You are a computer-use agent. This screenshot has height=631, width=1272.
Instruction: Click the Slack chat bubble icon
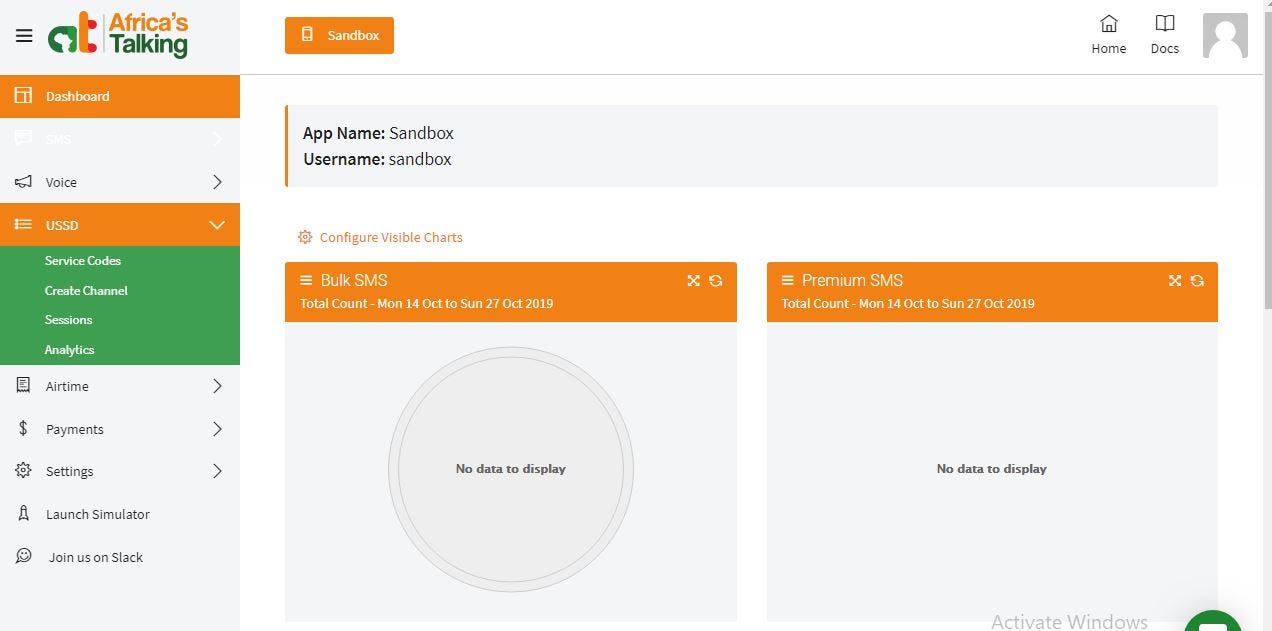click(23, 556)
